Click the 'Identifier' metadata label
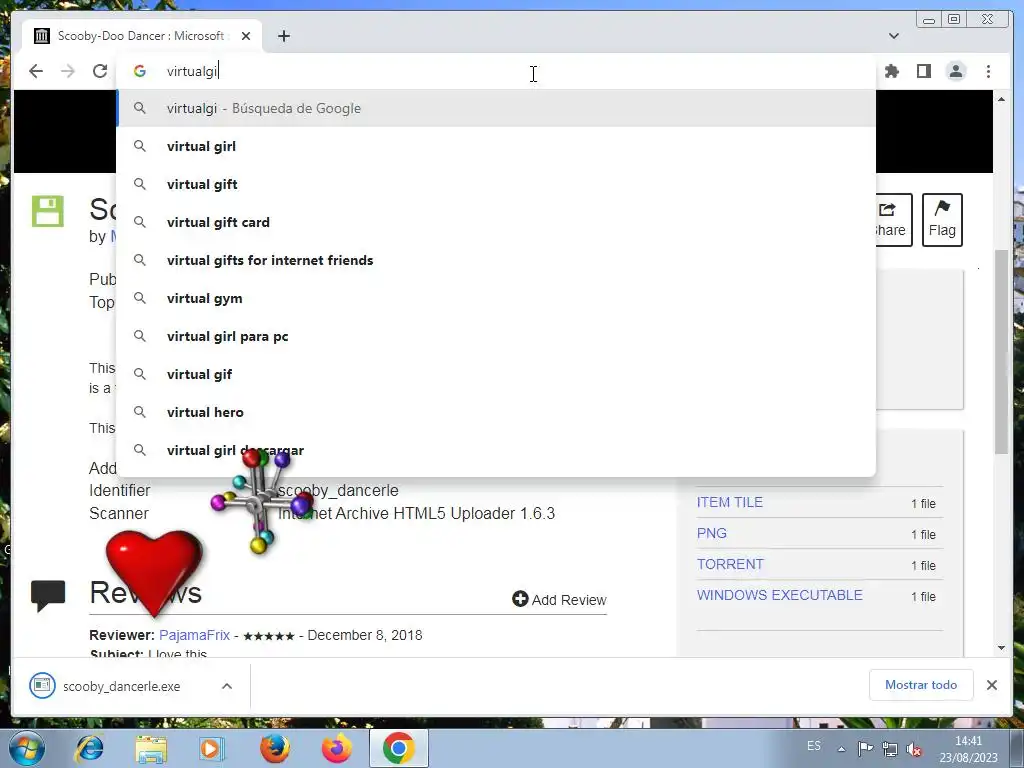 (120, 490)
